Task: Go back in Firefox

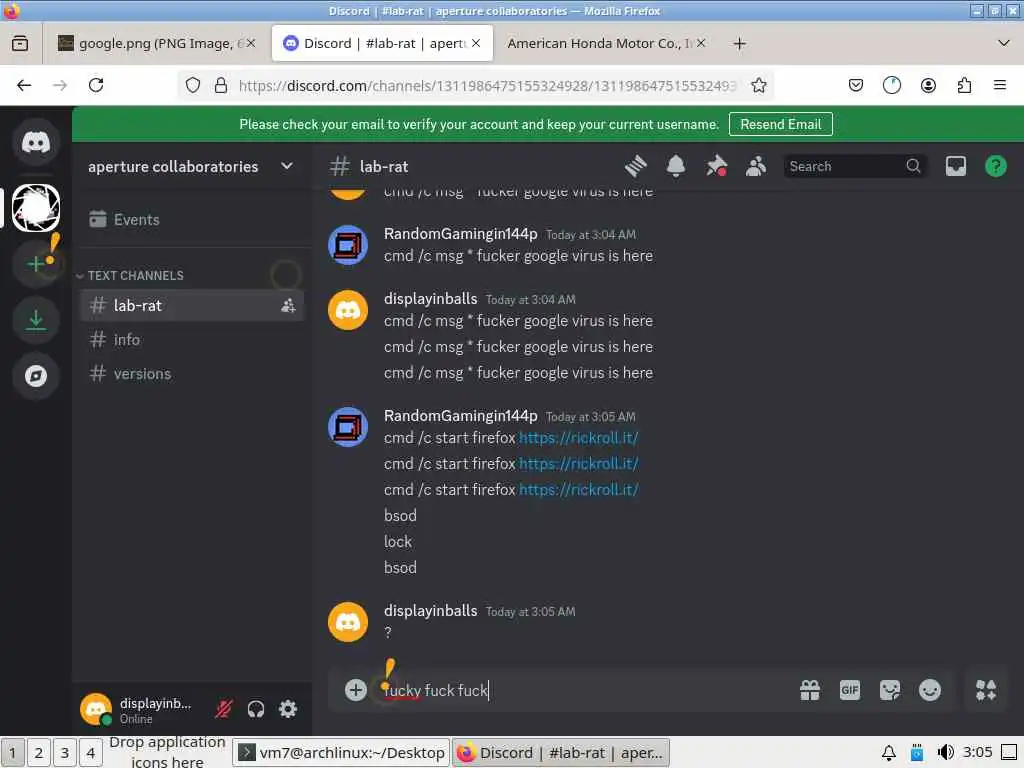Action: pos(24,85)
